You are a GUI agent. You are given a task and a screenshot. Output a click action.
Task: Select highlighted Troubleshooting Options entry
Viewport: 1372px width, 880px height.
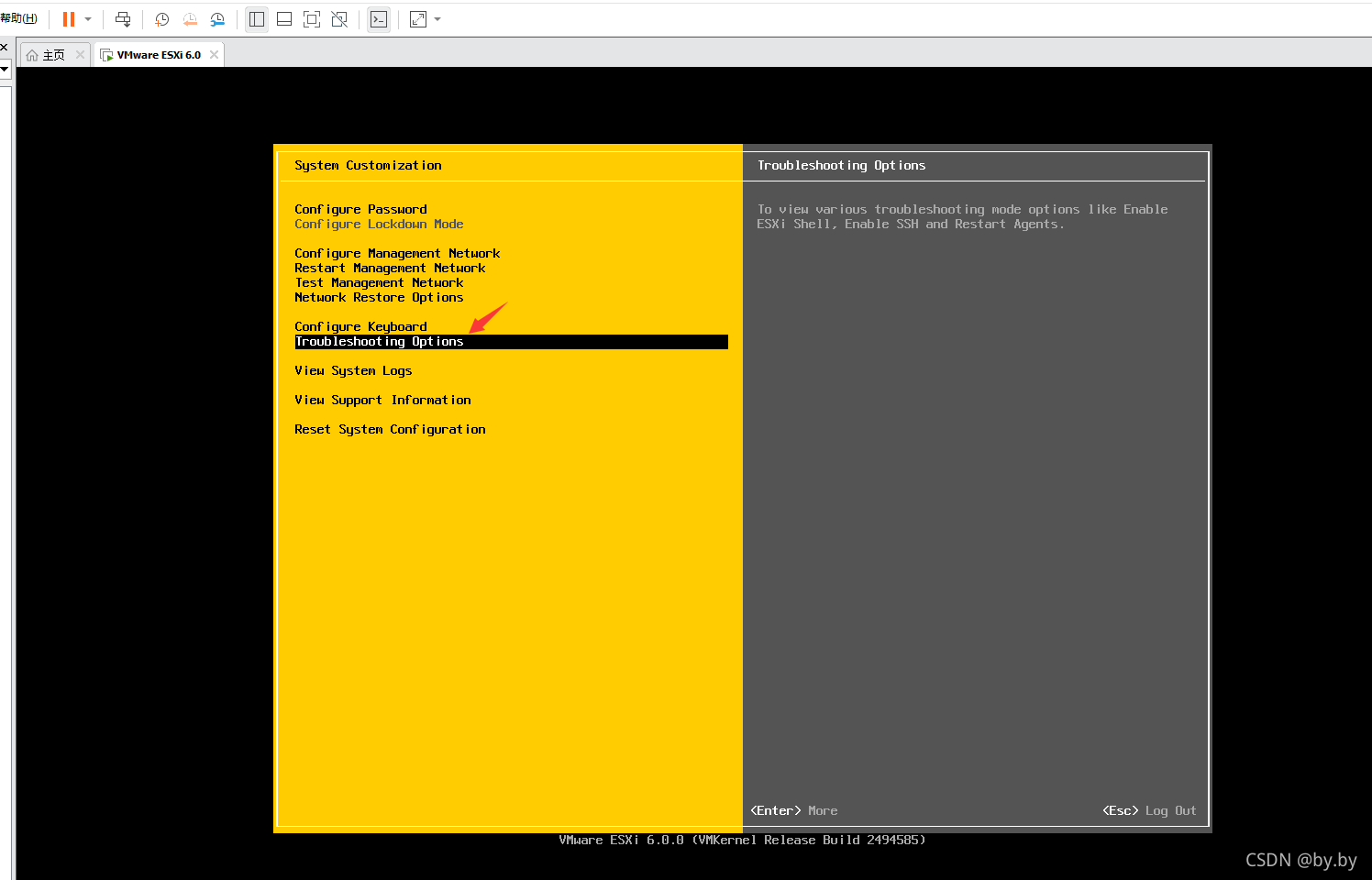(511, 342)
